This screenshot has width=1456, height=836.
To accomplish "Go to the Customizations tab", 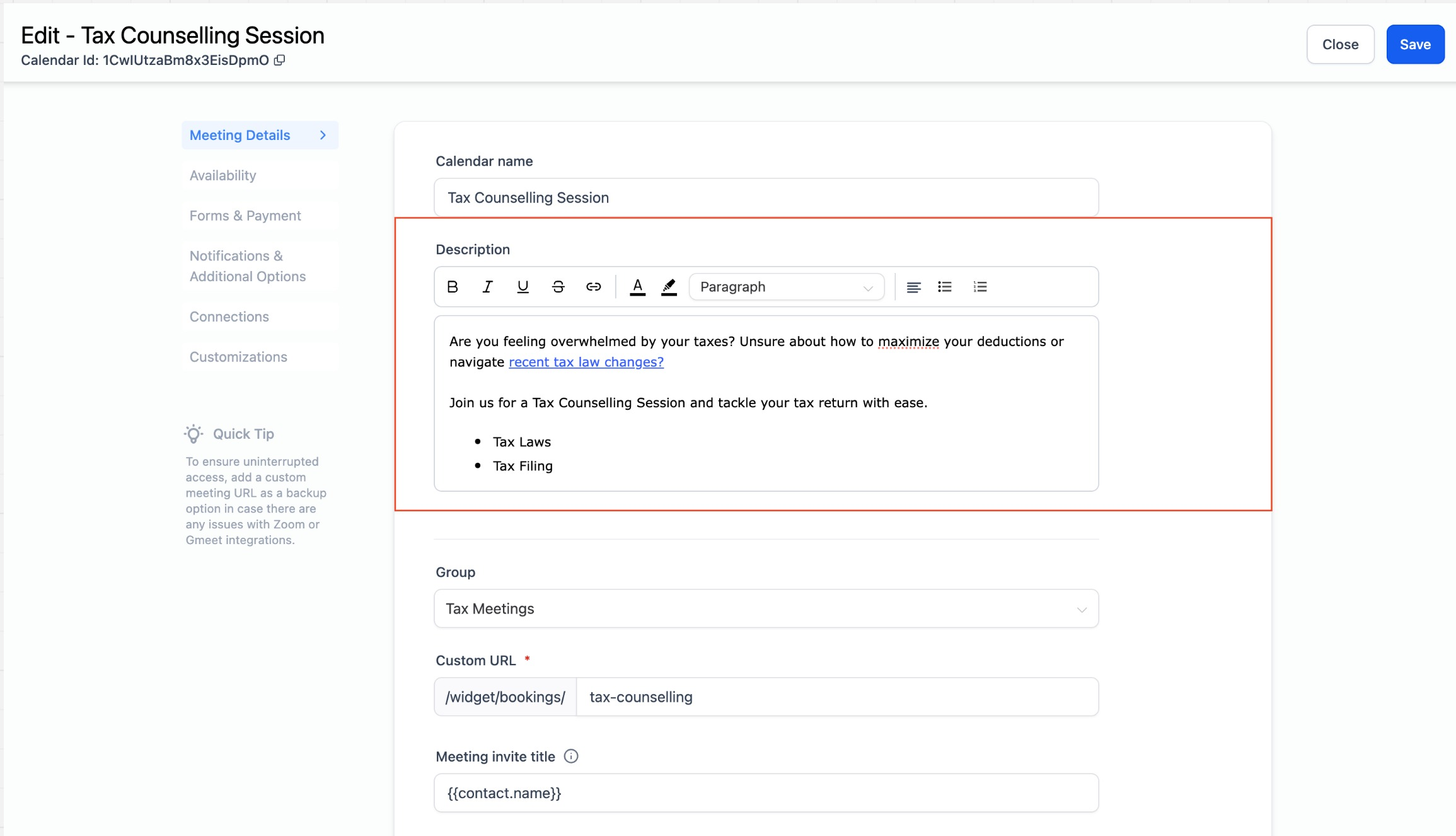I will [238, 357].
